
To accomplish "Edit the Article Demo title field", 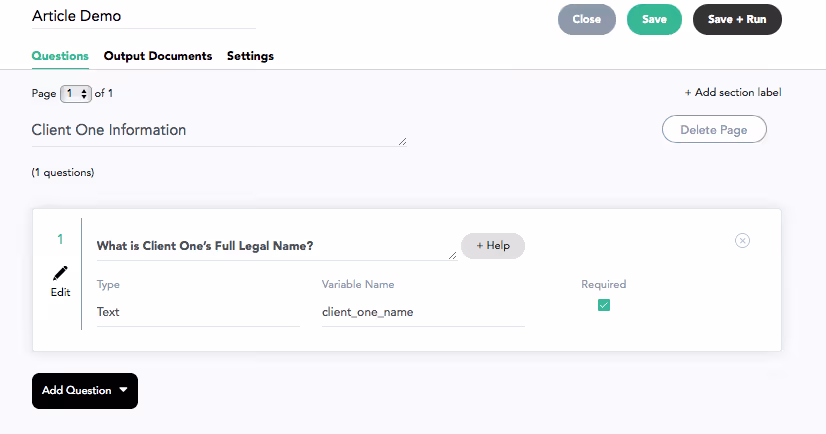I will tap(144, 16).
